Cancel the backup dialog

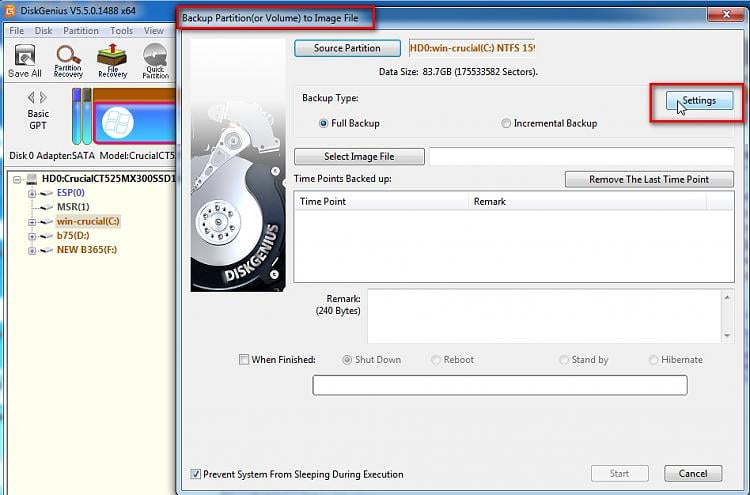[x=693, y=473]
